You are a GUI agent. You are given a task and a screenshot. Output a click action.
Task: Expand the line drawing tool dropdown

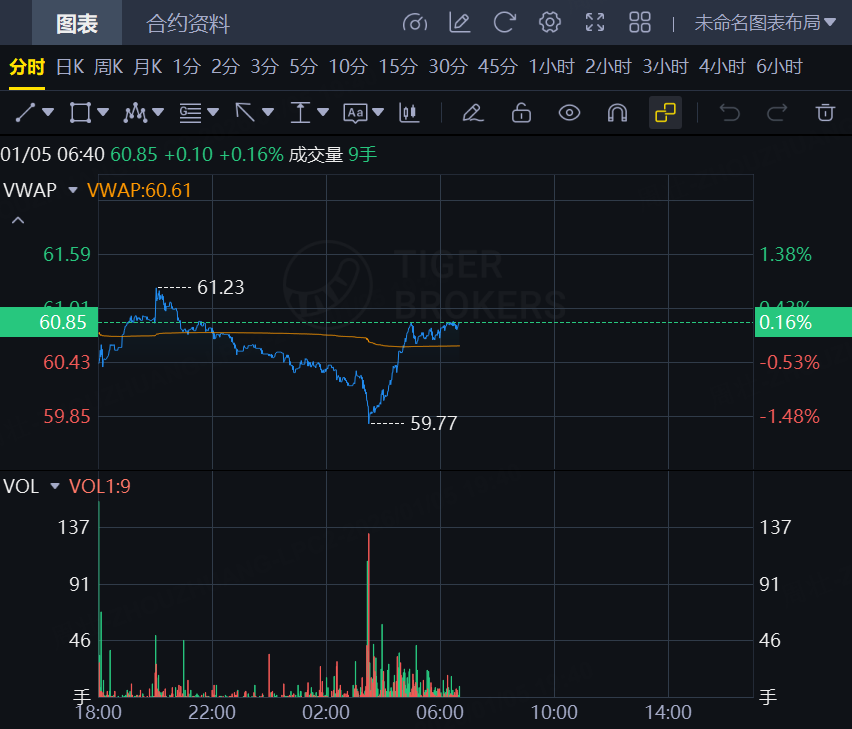click(48, 113)
